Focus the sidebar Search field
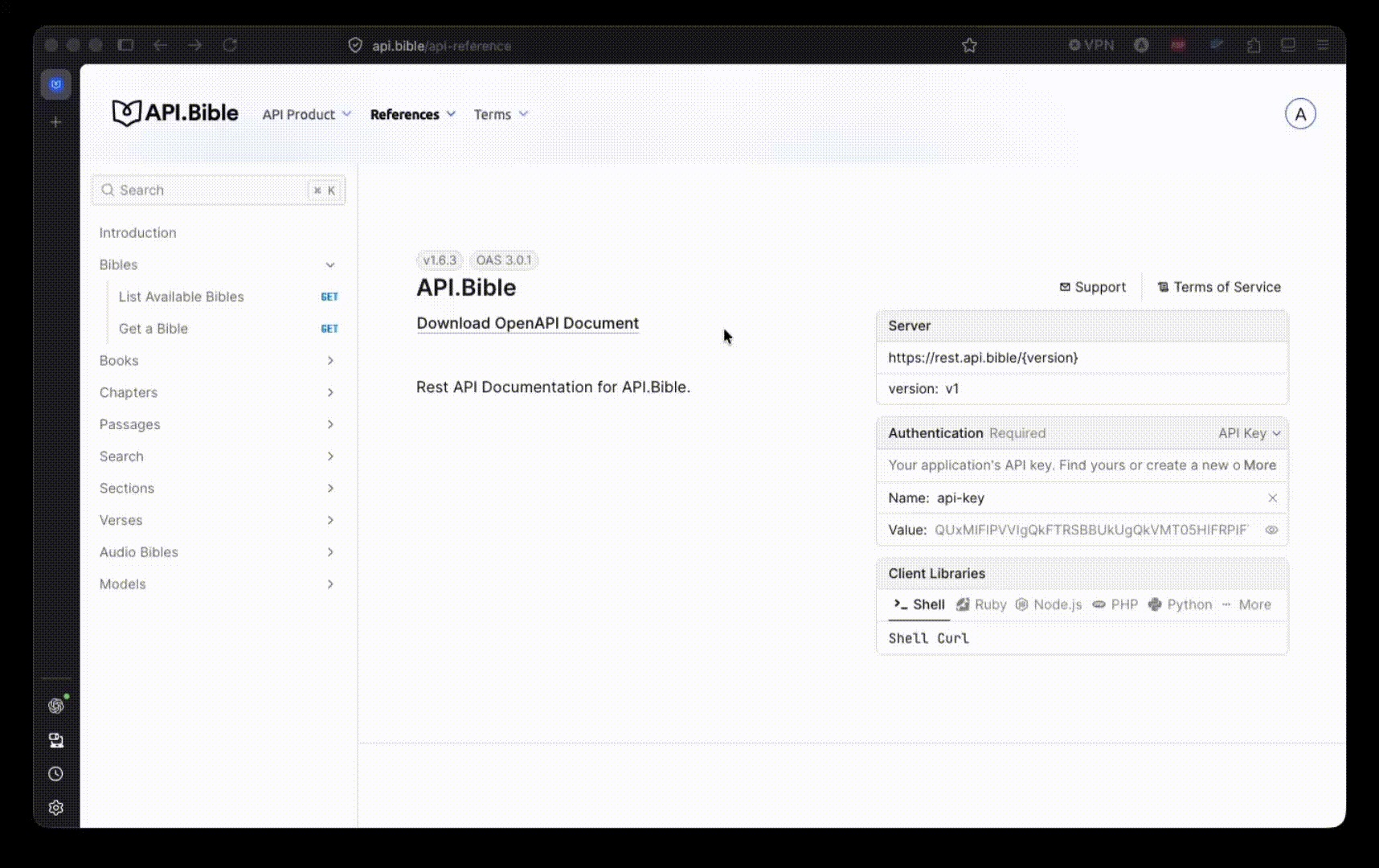 [x=219, y=190]
